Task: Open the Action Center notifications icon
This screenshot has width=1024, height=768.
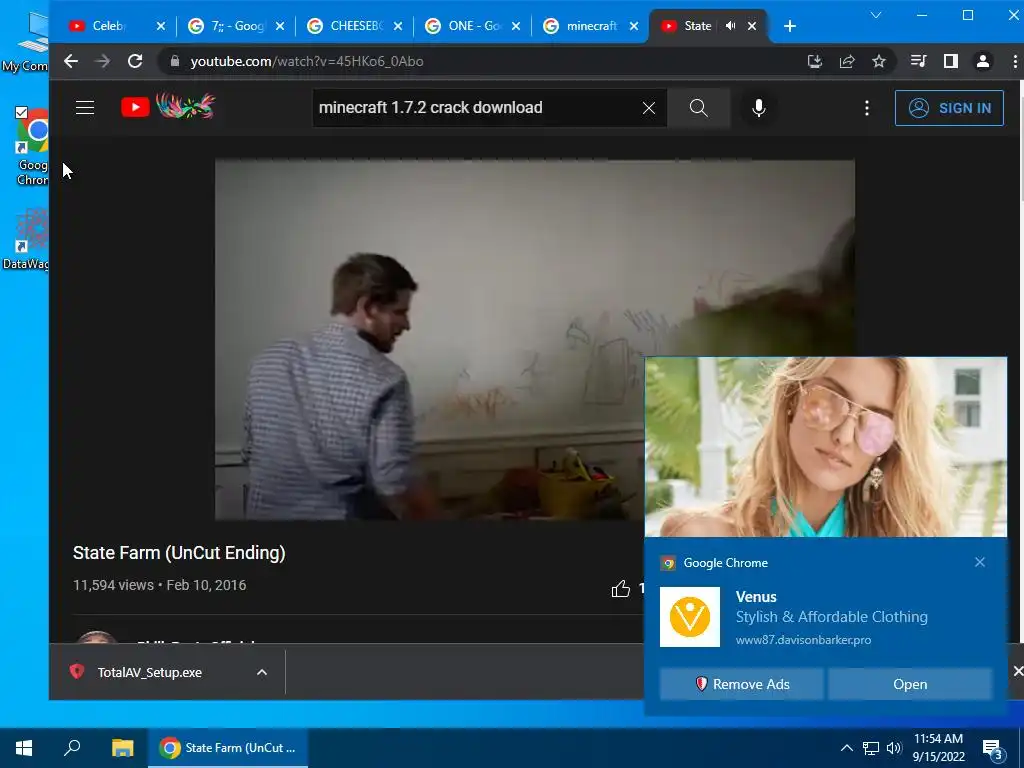Action: (x=992, y=748)
